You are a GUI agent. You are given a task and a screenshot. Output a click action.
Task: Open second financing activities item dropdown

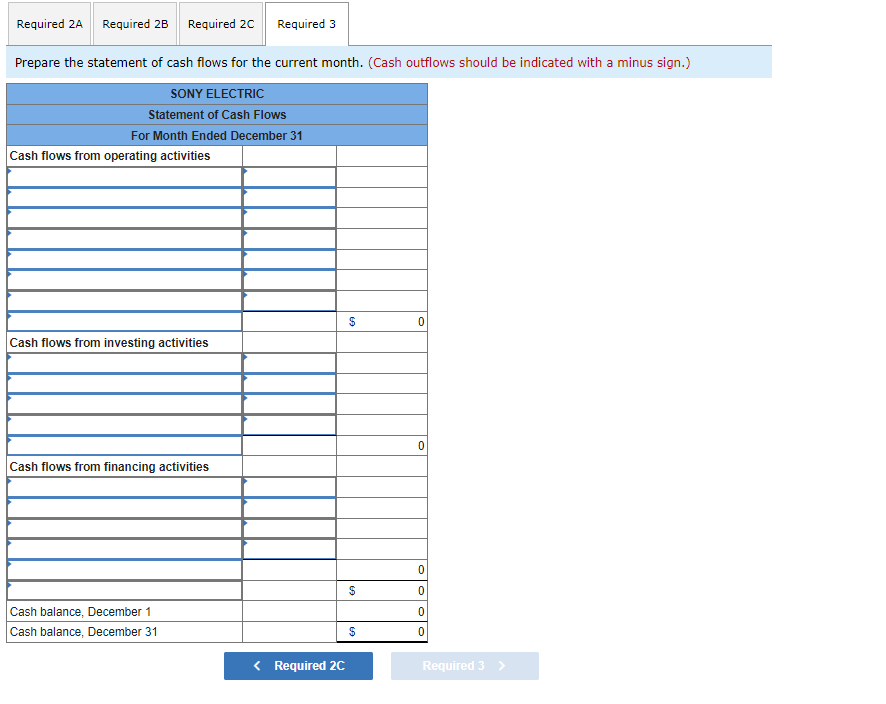125,508
